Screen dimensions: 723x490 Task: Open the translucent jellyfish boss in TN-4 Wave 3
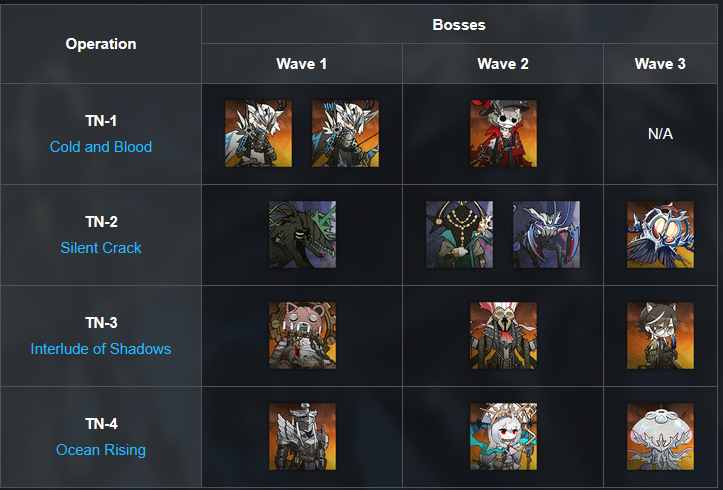tap(660, 437)
